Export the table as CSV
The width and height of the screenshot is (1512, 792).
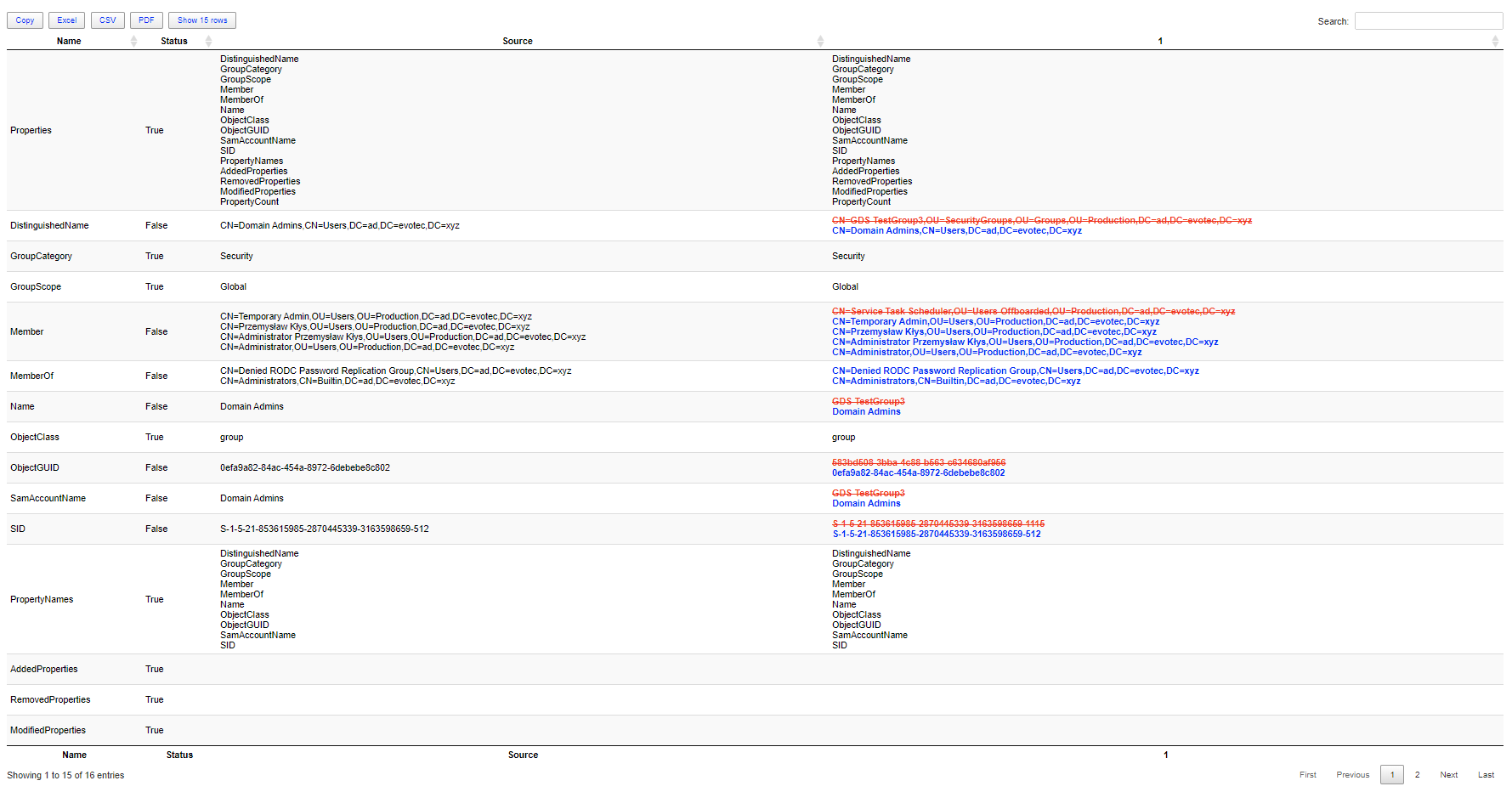click(107, 20)
